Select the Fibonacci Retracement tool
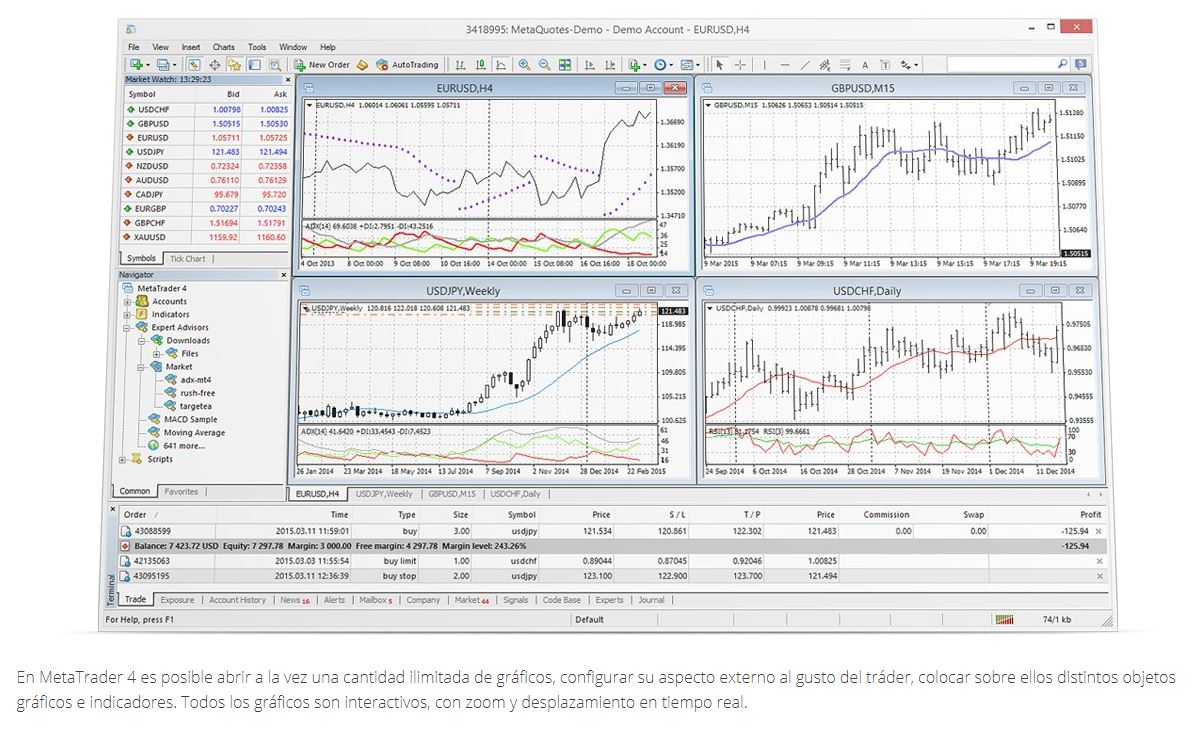 [845, 65]
